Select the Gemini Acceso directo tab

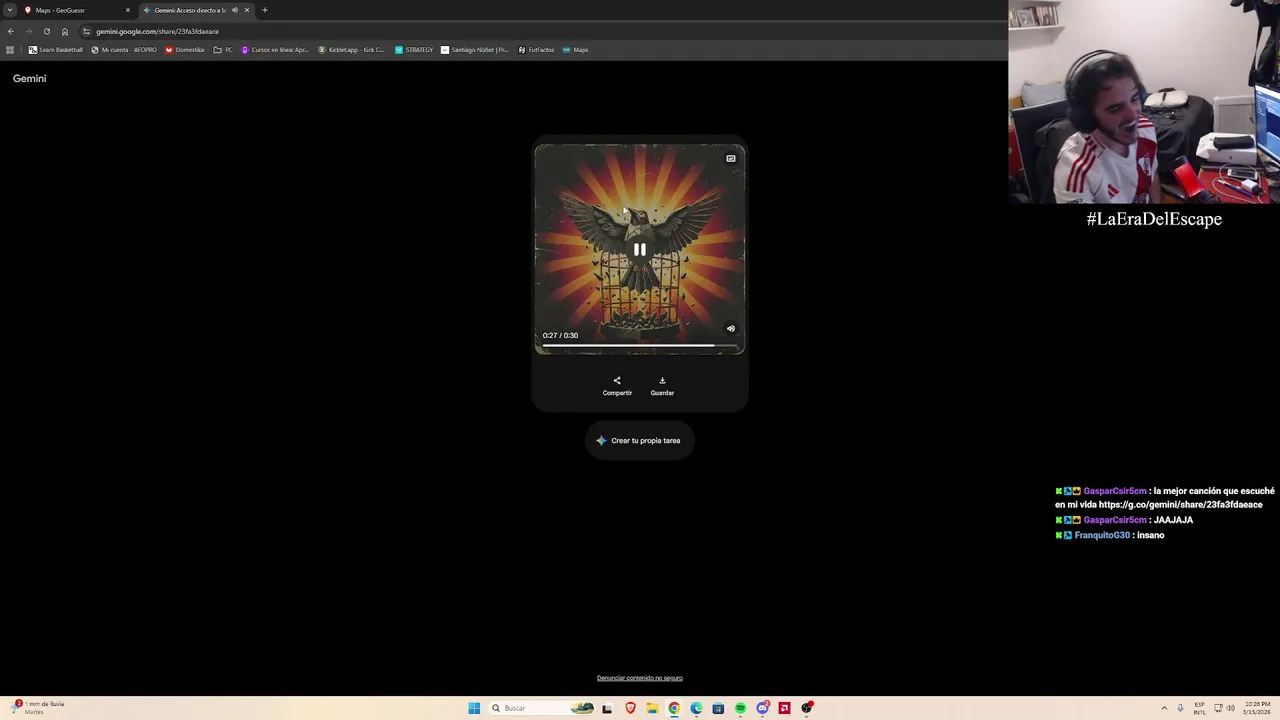[190, 10]
